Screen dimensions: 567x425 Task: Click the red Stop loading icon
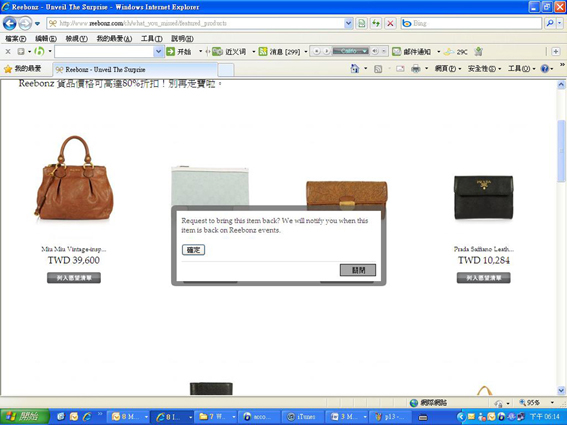390,24
